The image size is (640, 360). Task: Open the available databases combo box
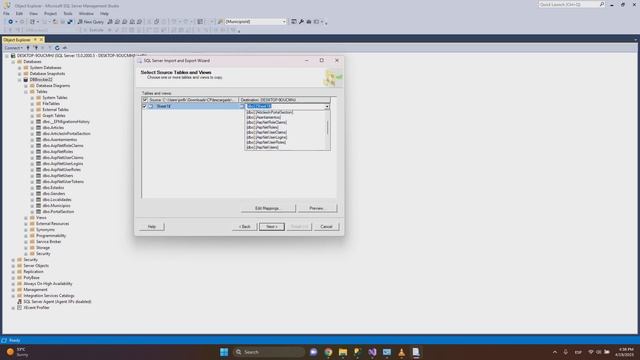pyautogui.click(x=256, y=22)
